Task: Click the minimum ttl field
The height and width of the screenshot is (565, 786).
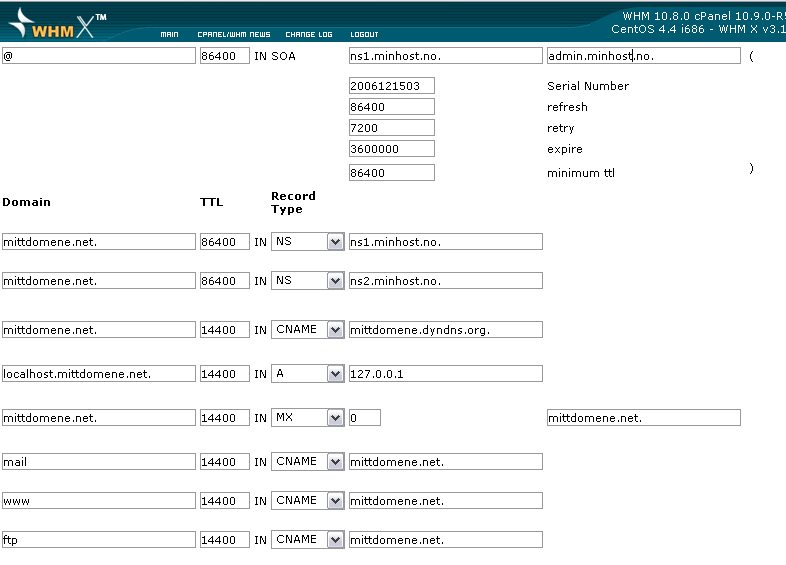Action: pyautogui.click(x=392, y=173)
